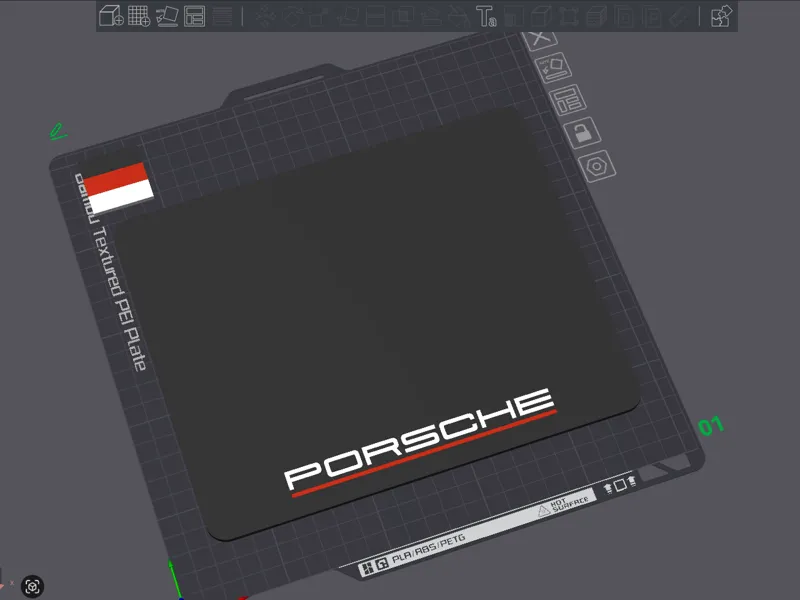This screenshot has width=800, height=600.
Task: Open the Assembly View puzzle icon
Action: (721, 16)
